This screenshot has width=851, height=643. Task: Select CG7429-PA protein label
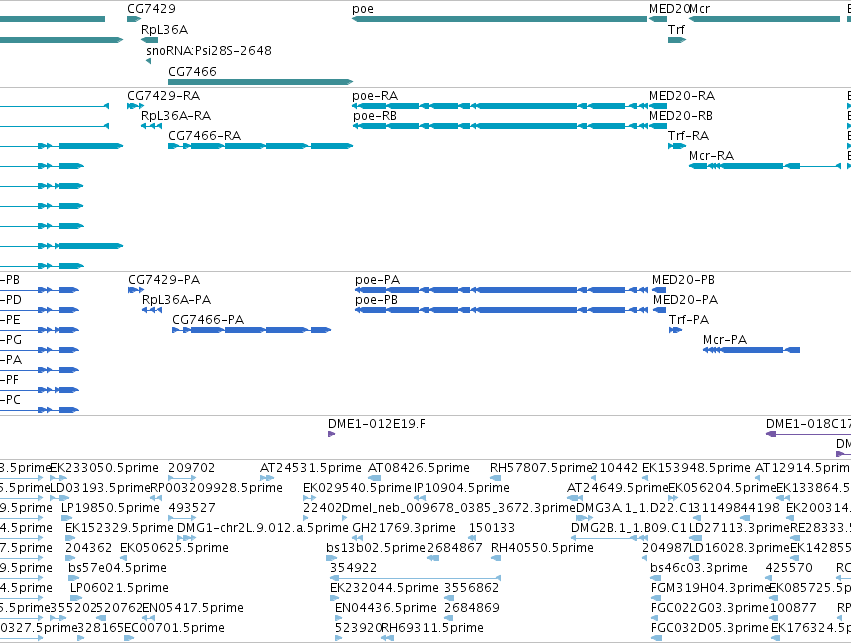coord(164,280)
